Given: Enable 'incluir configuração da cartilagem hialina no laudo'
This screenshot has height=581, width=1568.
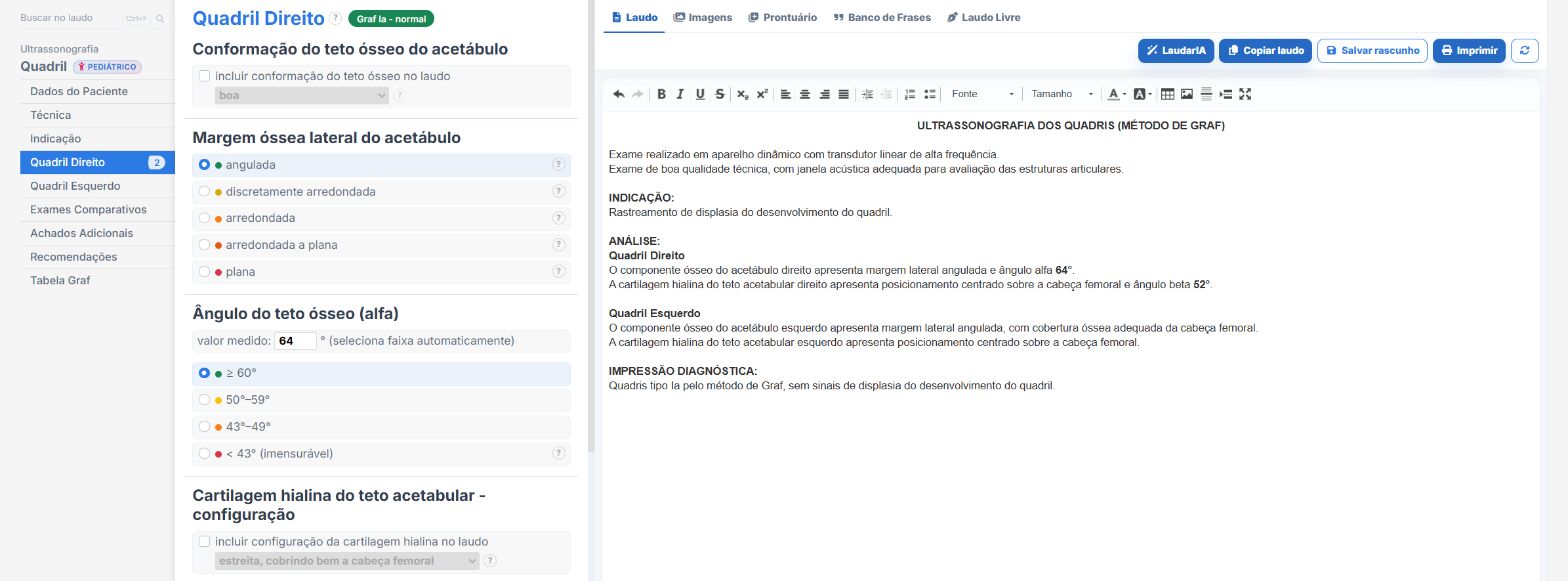Looking at the screenshot, I should click(x=204, y=542).
